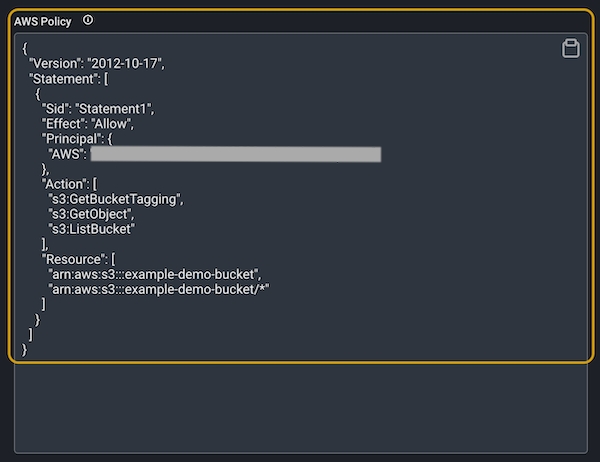Click the info icon beside AWS Policy
The height and width of the screenshot is (462, 600).
click(88, 20)
